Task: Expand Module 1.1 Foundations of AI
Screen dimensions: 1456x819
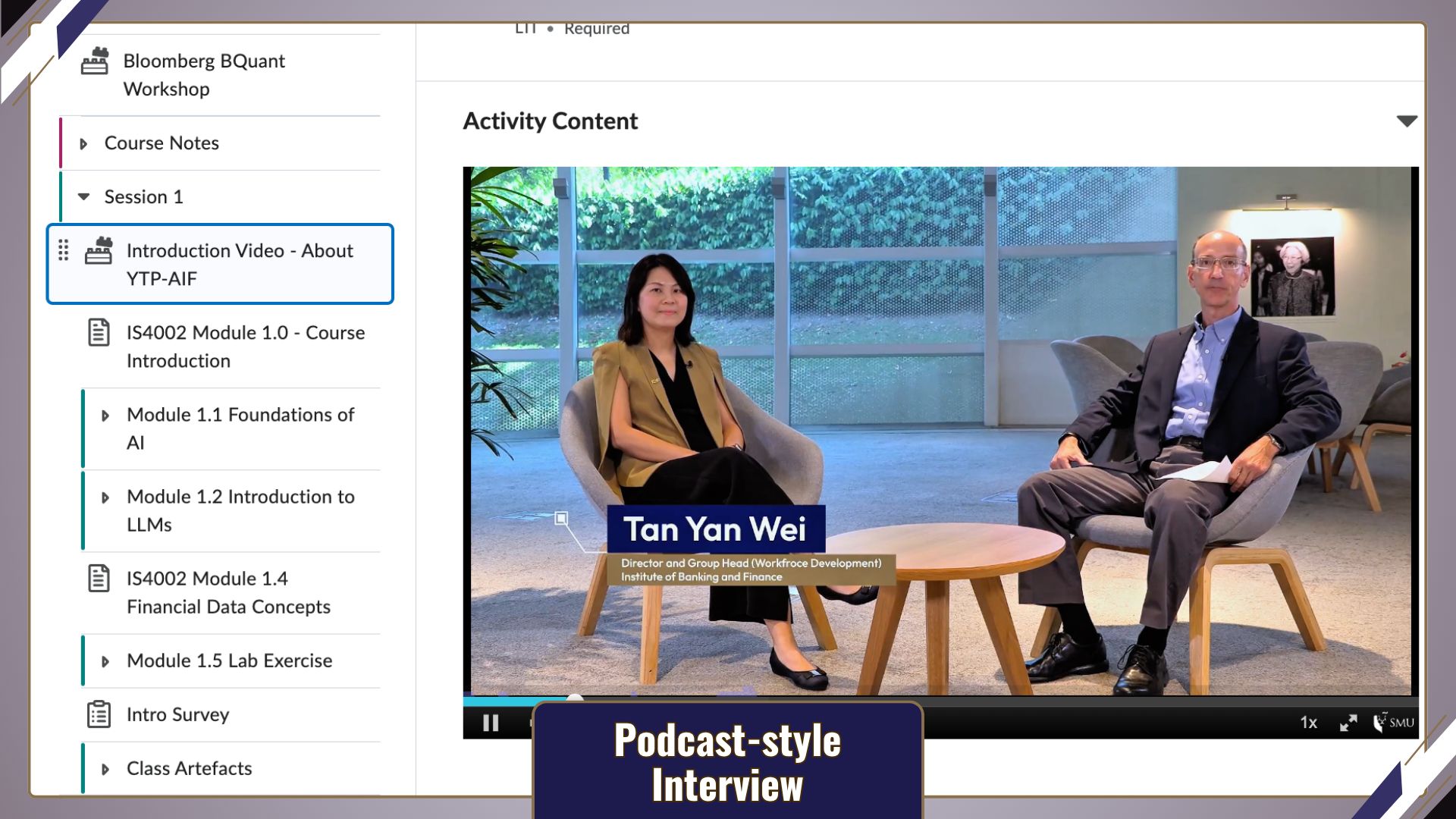Action: click(x=105, y=416)
